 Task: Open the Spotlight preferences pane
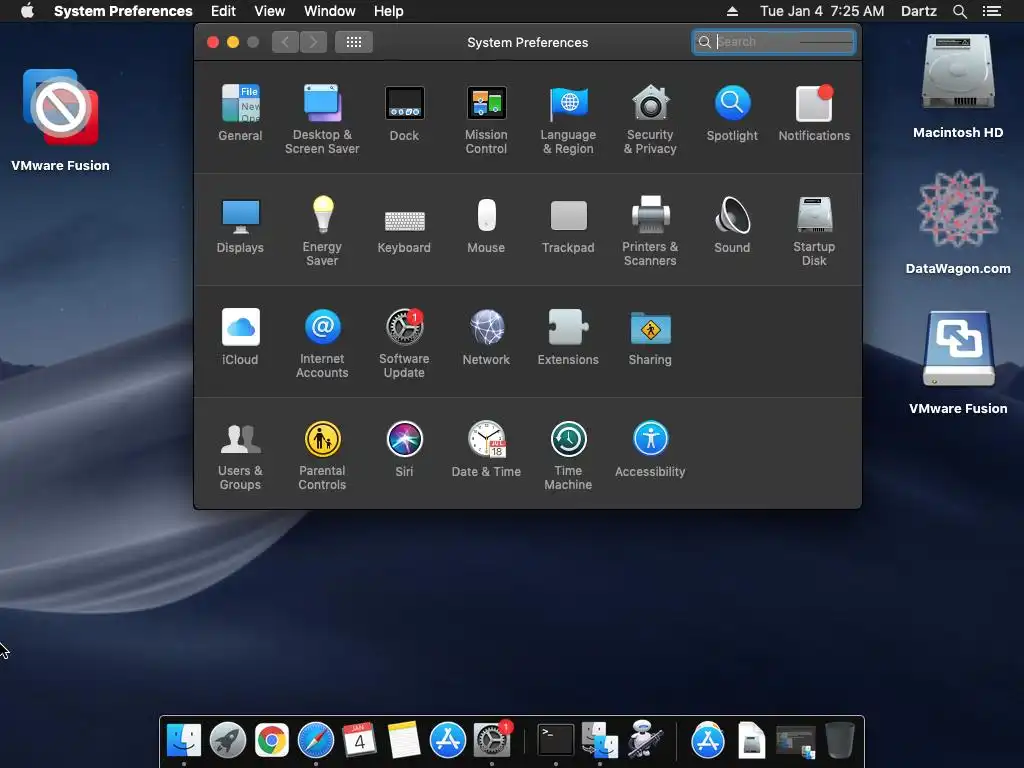pyautogui.click(x=732, y=113)
